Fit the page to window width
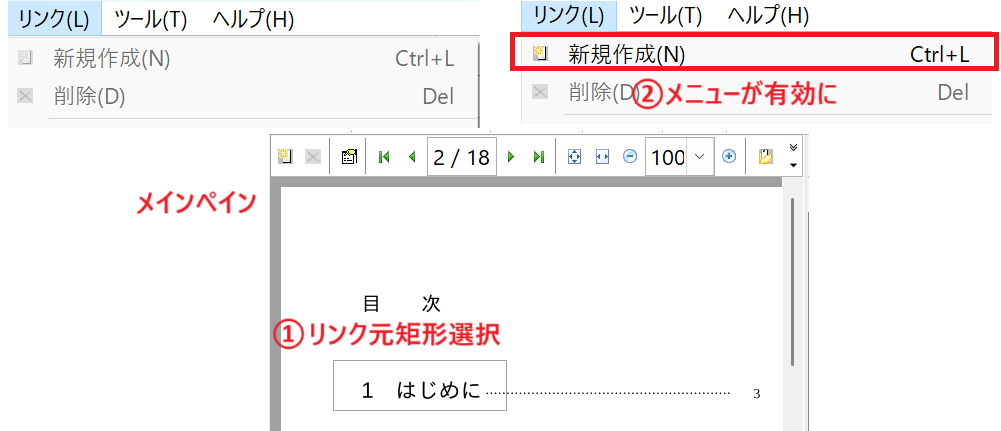This screenshot has width=1001, height=431. (x=602, y=157)
